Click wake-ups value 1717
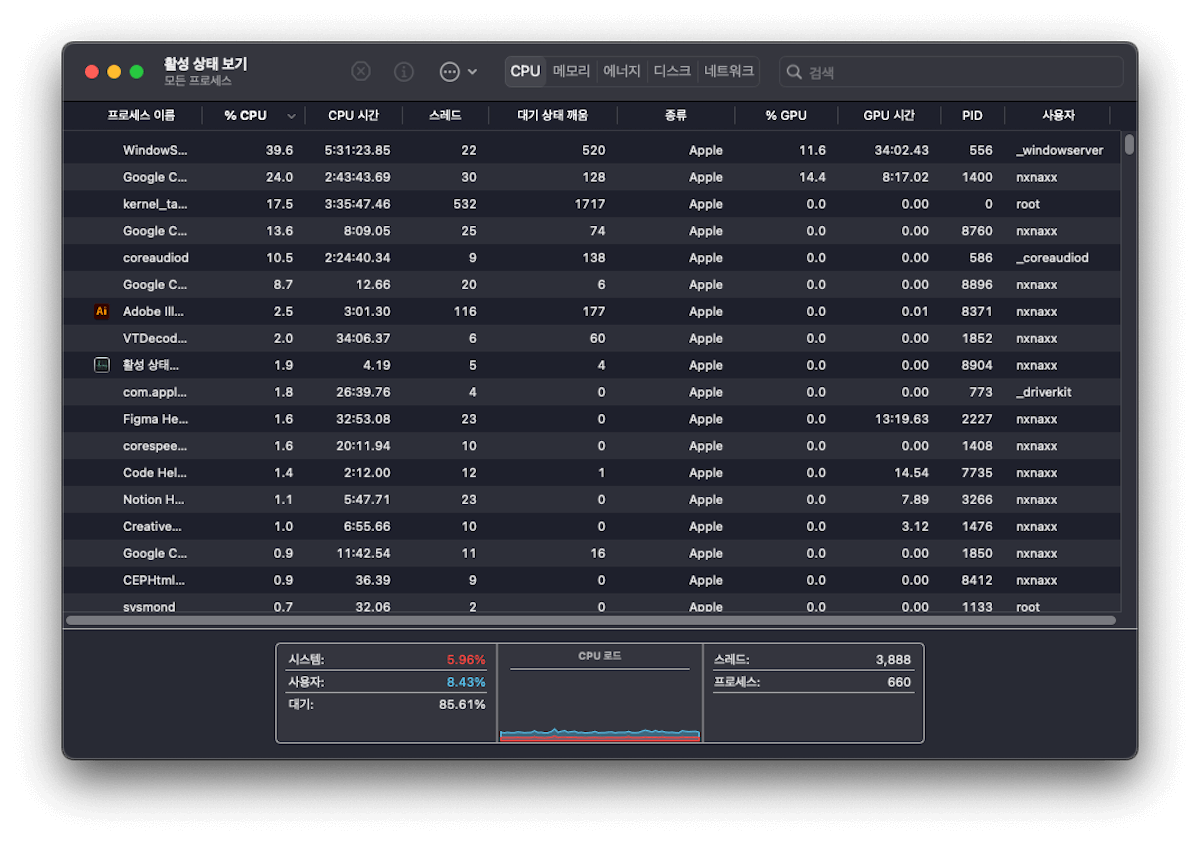The height and width of the screenshot is (842, 1200). pyautogui.click(x=590, y=204)
